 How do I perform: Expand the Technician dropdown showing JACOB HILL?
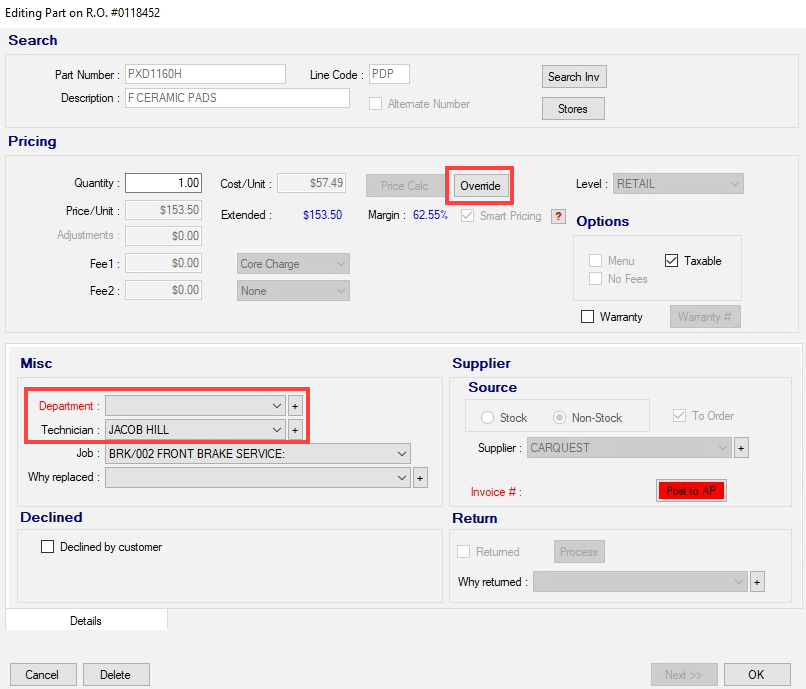(x=195, y=430)
